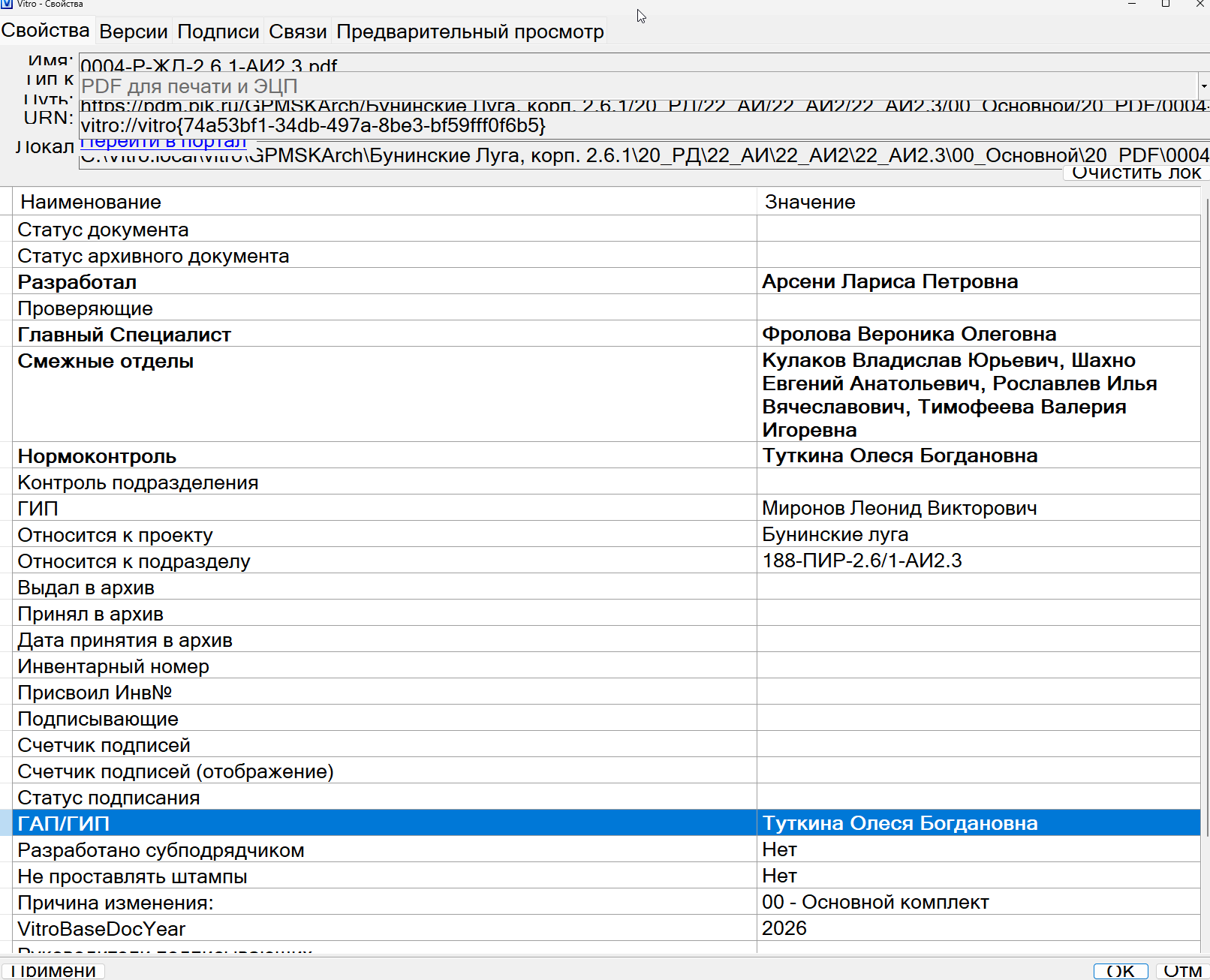Click Туткина Олеся Богдановна in ГАП/ГИП row
Image resolution: width=1210 pixels, height=980 pixels.
click(x=900, y=823)
